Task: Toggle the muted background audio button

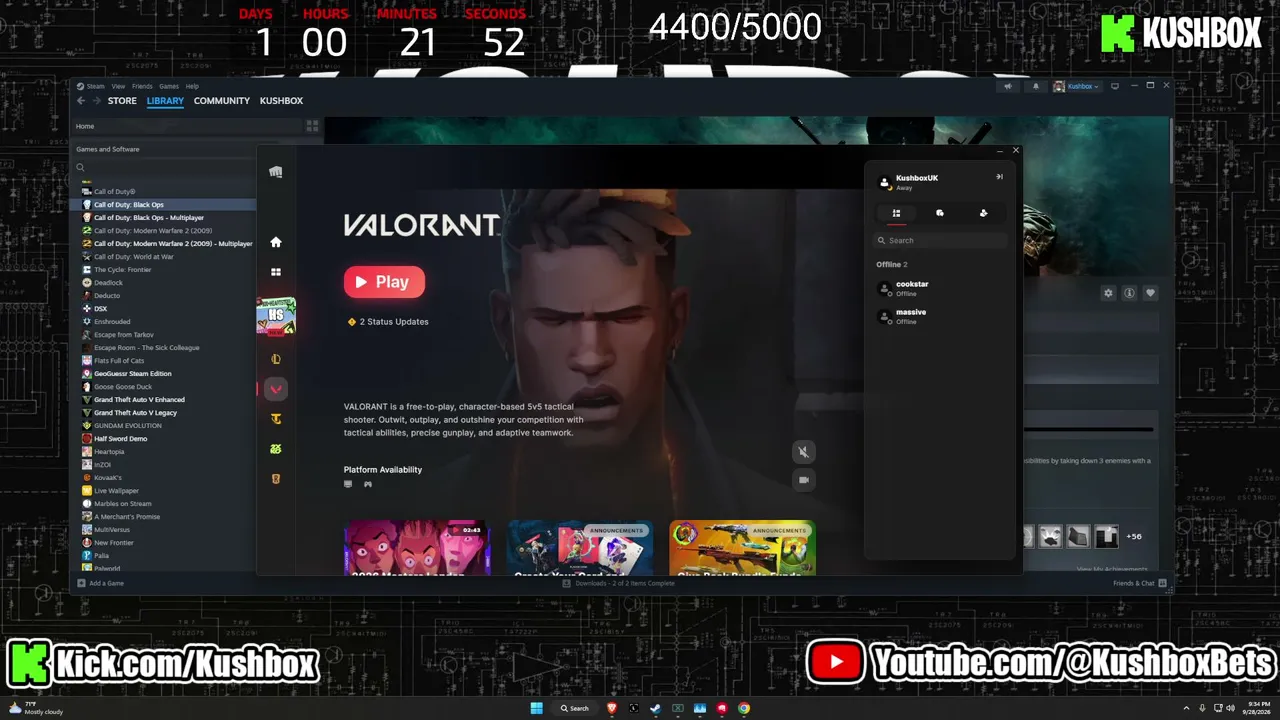Action: pyautogui.click(x=803, y=452)
